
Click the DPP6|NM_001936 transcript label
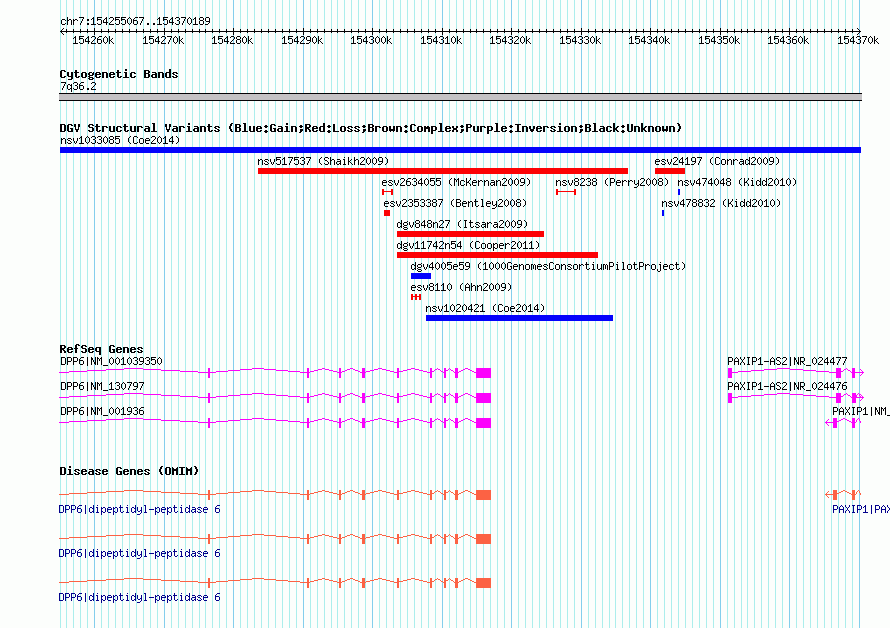click(x=102, y=411)
